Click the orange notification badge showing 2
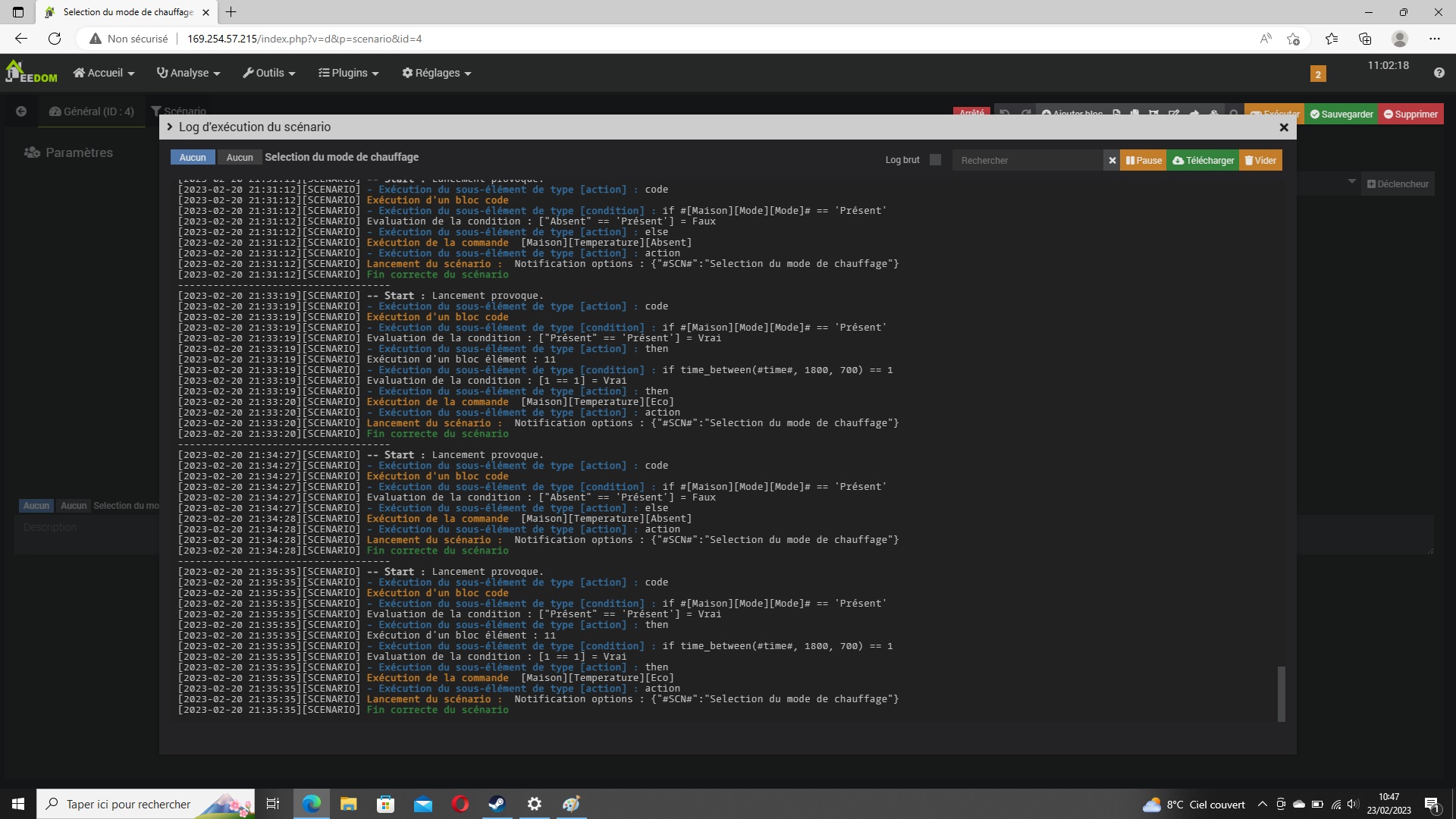 tap(1318, 74)
